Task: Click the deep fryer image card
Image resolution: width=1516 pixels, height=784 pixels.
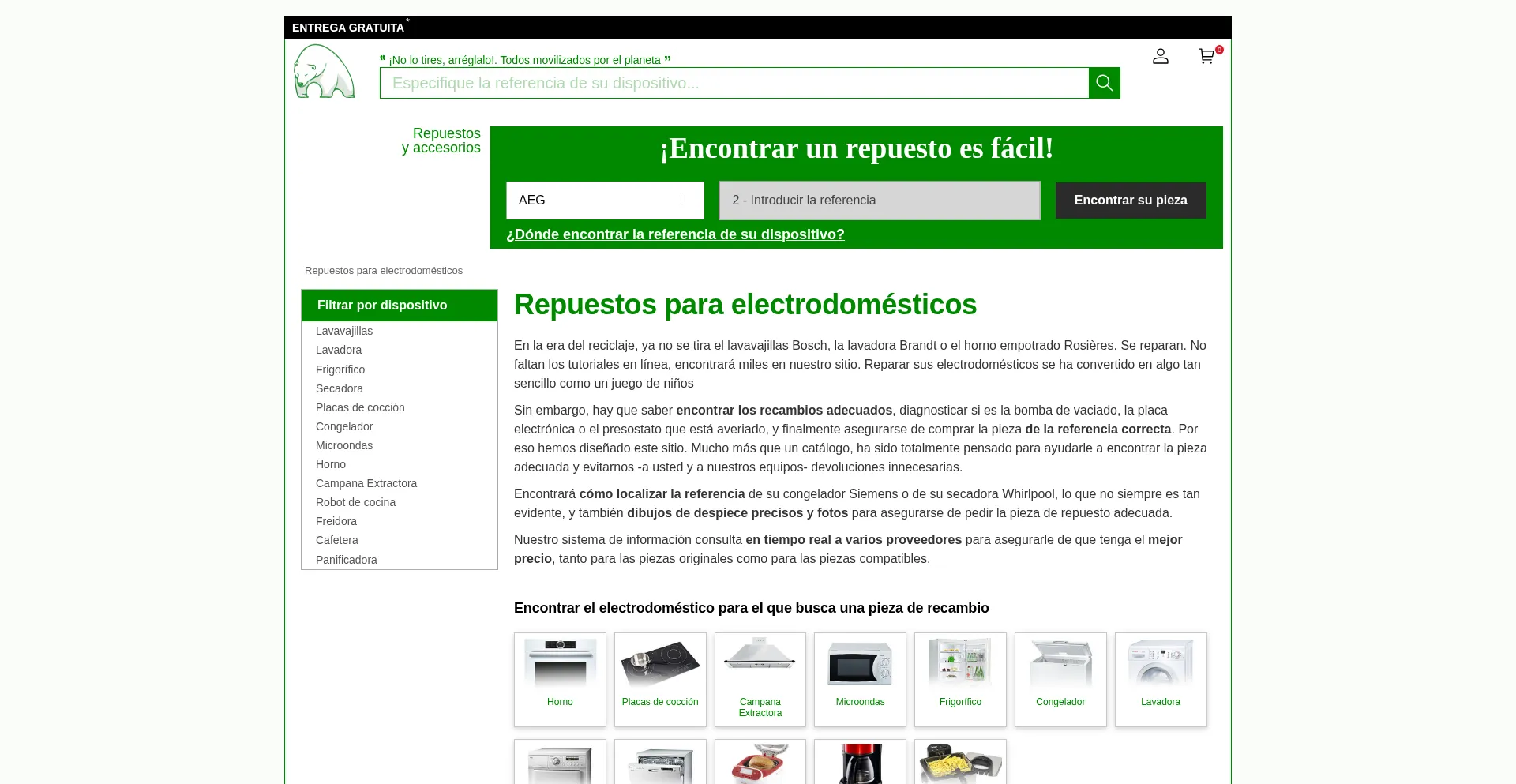Action: point(960,762)
